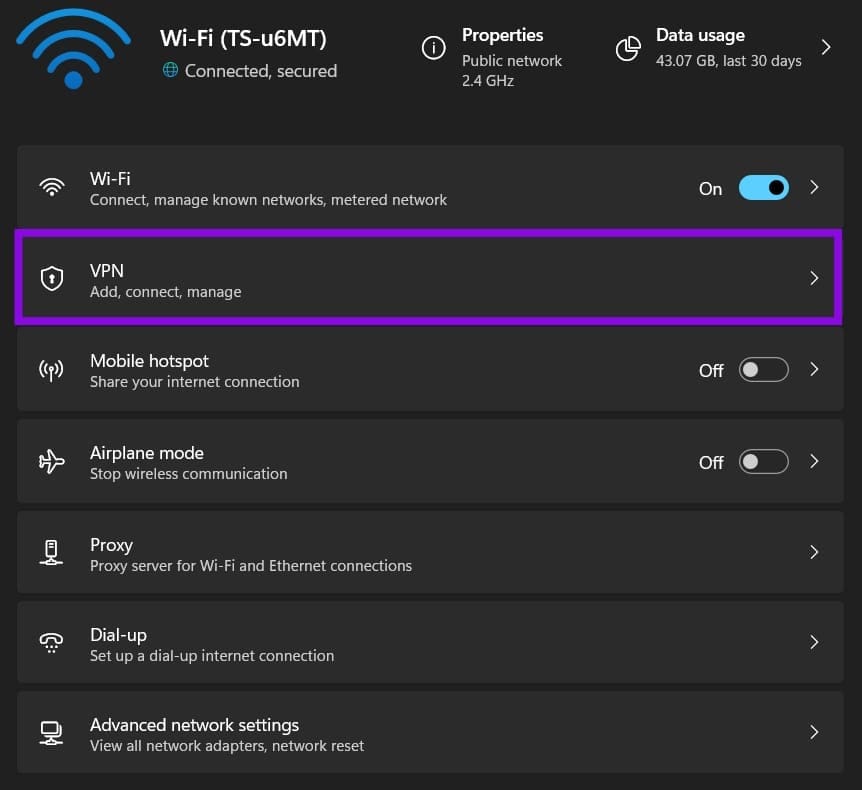Click 'Connect, manage known networks, metered network'
Image resolution: width=862 pixels, height=790 pixels.
click(268, 200)
